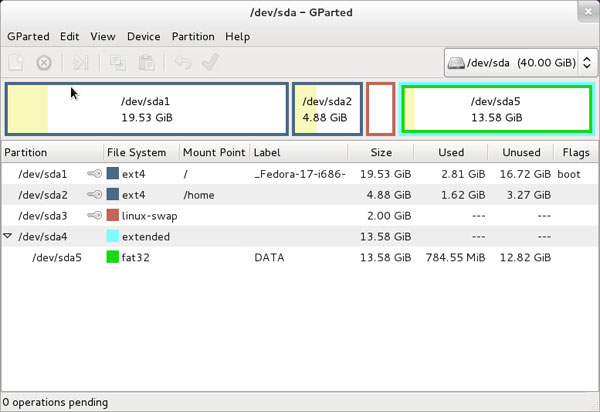
Task: Open the Edit menu
Action: tap(70, 37)
